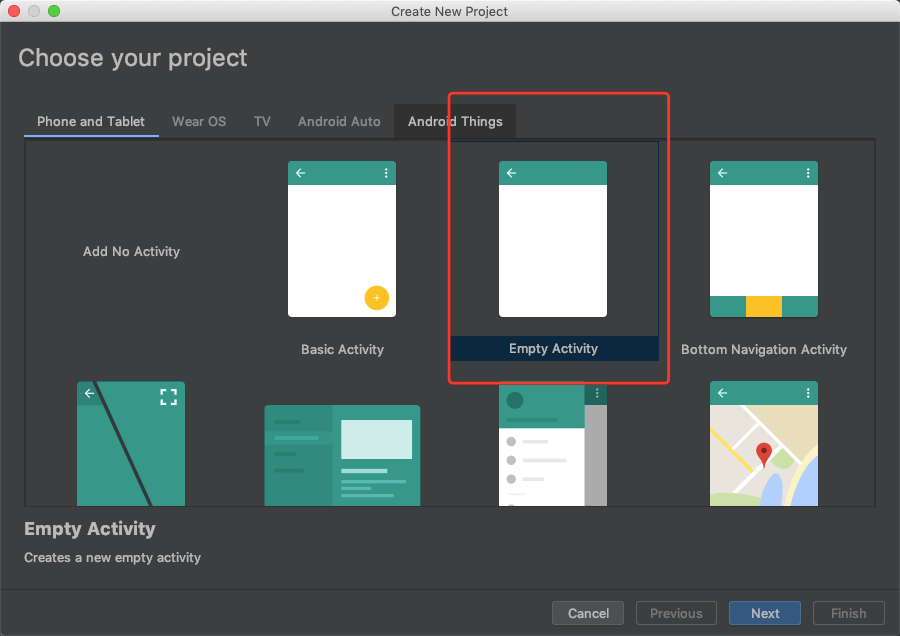The height and width of the screenshot is (636, 900).
Task: Click the Choose your project heading
Action: [133, 59]
